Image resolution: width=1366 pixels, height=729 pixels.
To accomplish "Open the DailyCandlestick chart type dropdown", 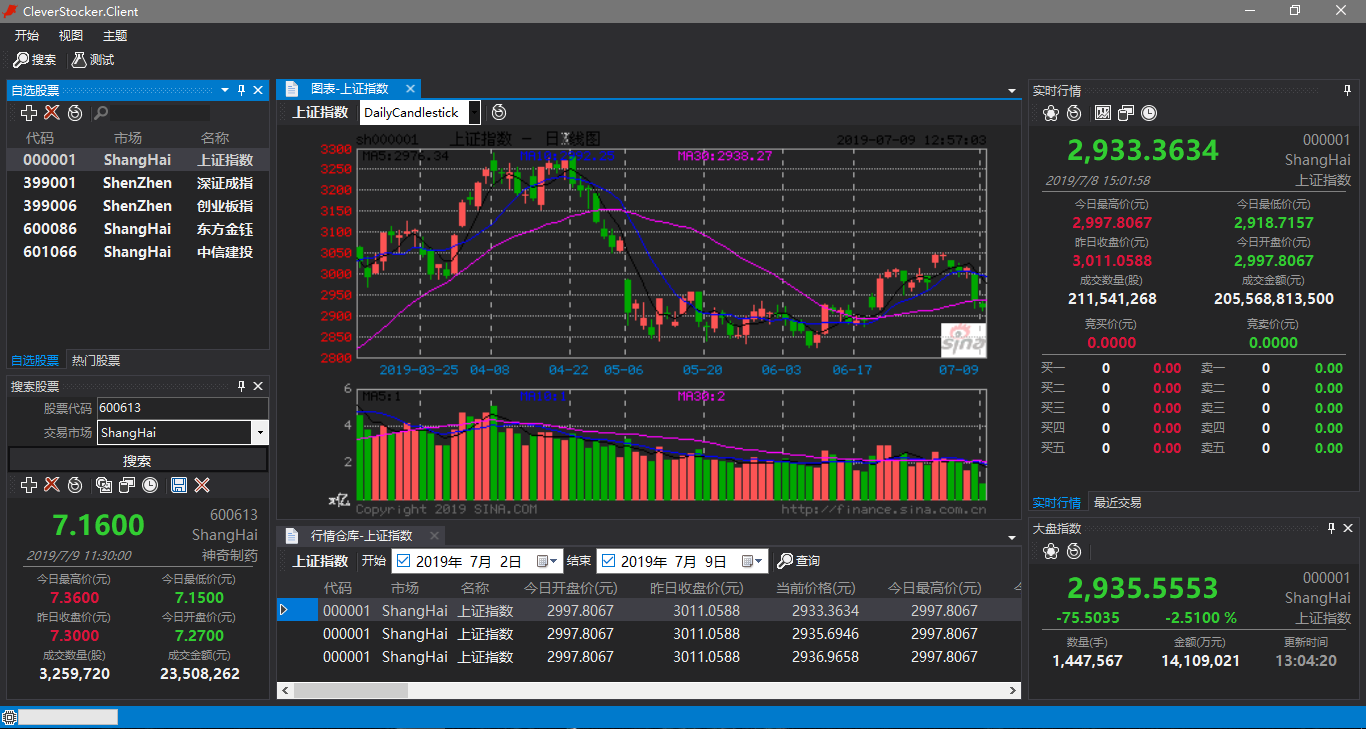I will 474,112.
